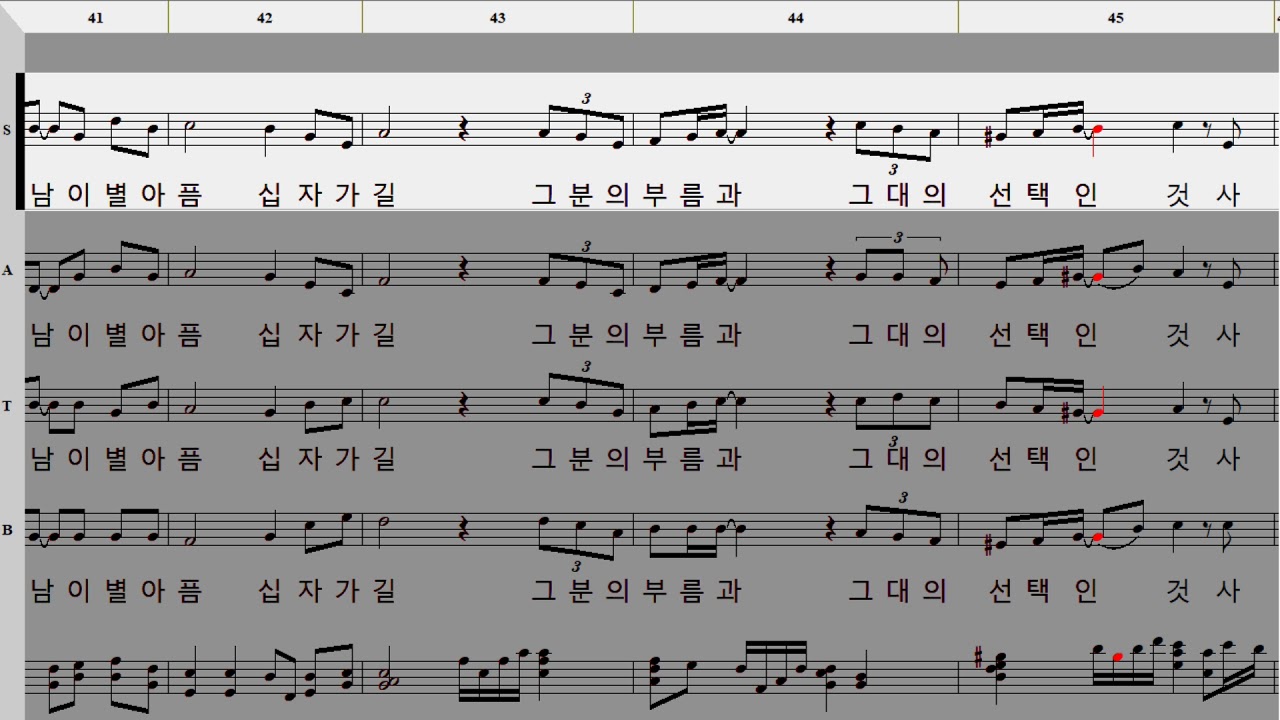Click alto lyric '십 자 가 길'
The height and width of the screenshot is (720, 1280).
326,334
